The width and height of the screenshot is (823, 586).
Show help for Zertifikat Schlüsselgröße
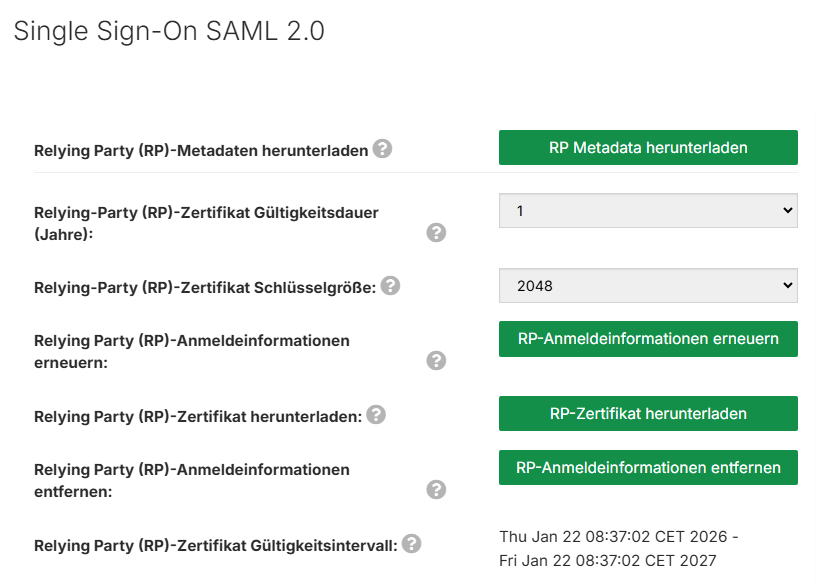[390, 286]
